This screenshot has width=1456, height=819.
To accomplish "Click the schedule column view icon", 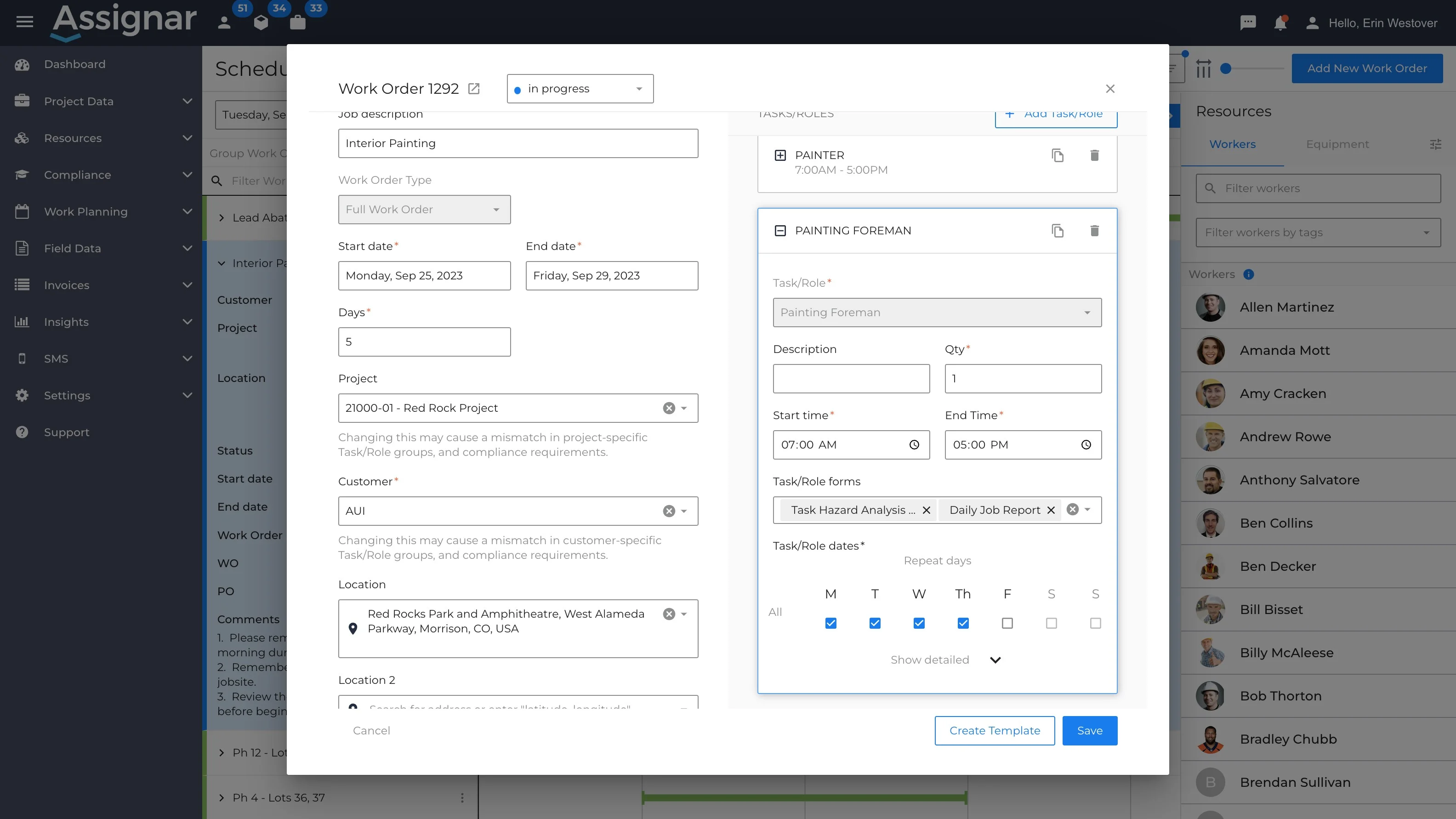I will coord(1203,68).
